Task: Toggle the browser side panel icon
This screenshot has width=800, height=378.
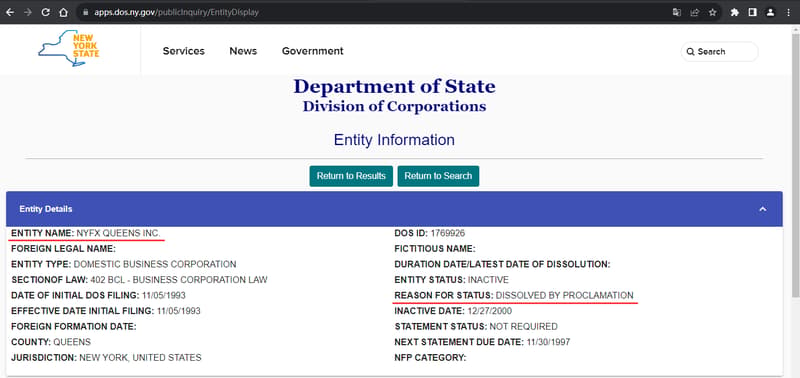Action: pyautogui.click(x=753, y=12)
